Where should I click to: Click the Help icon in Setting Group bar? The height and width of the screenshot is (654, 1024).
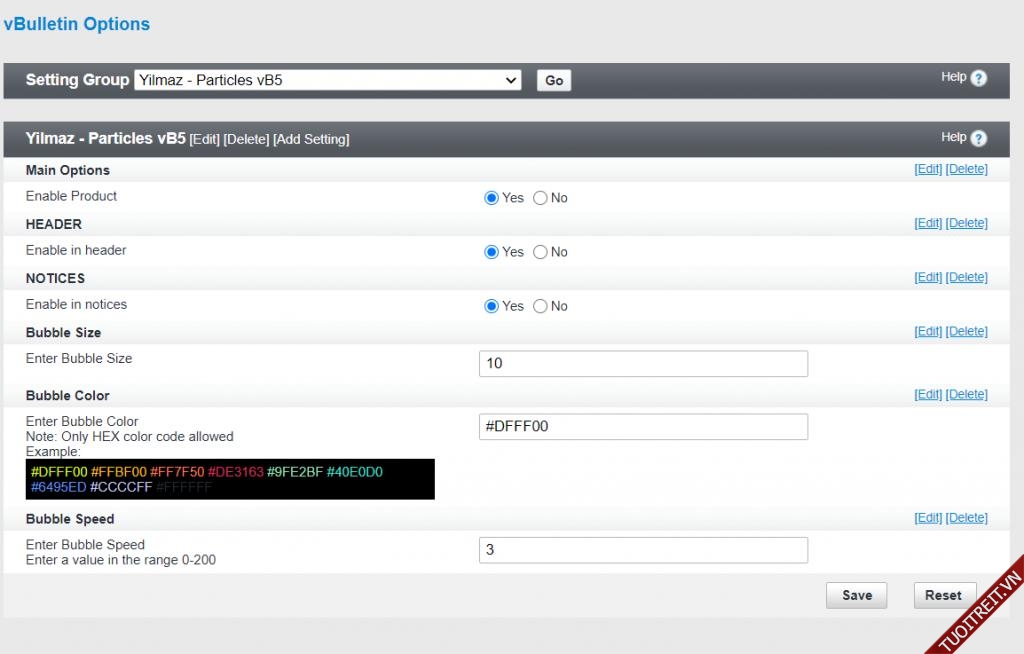978,78
